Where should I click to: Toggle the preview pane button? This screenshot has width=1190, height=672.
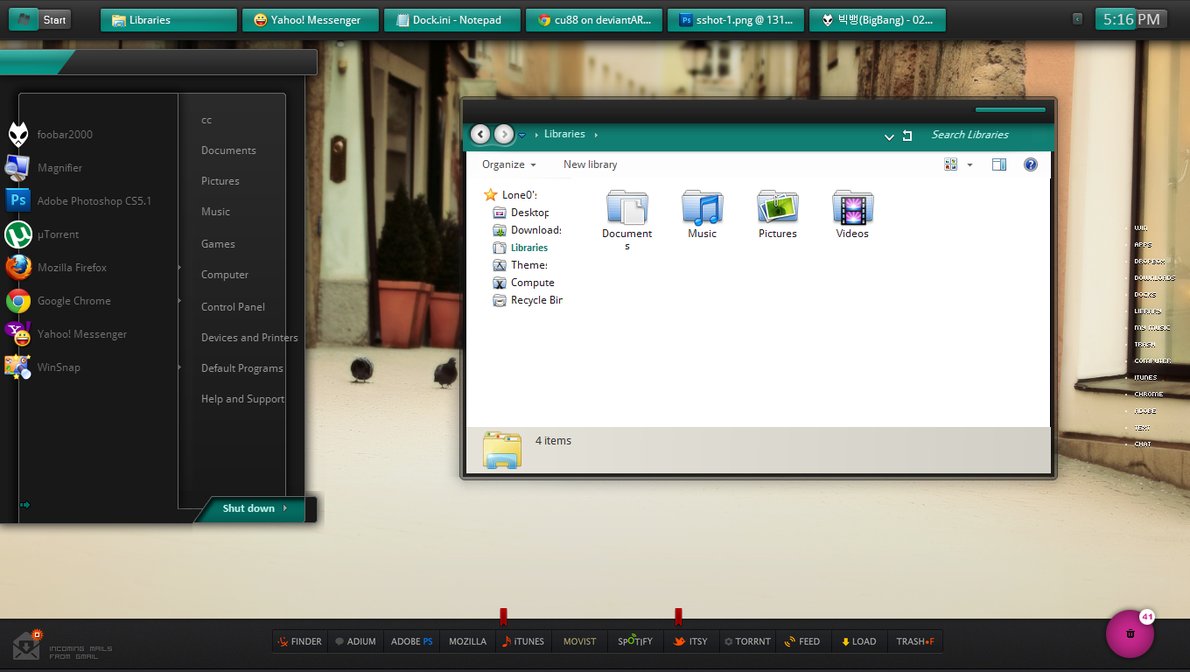pyautogui.click(x=998, y=165)
